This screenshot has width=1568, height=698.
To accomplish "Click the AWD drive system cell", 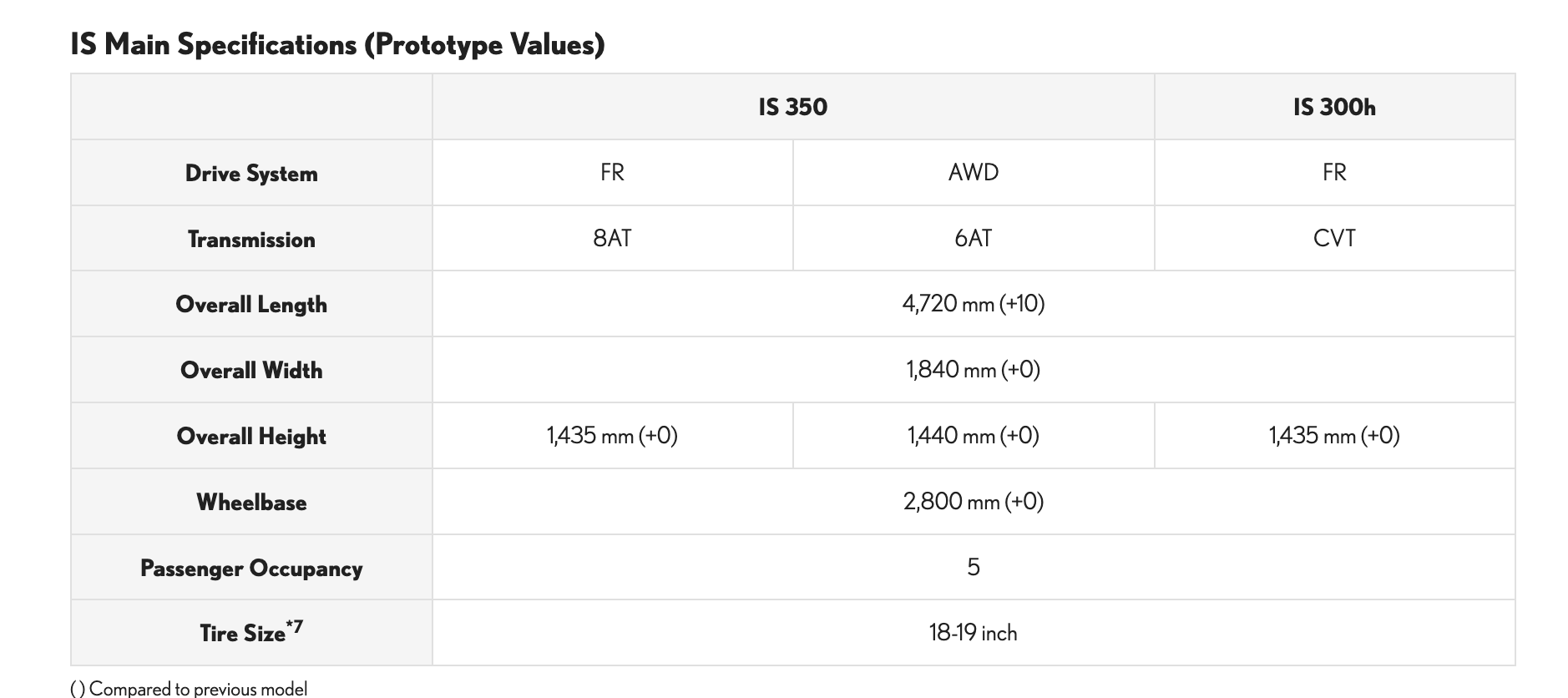I will click(x=973, y=172).
